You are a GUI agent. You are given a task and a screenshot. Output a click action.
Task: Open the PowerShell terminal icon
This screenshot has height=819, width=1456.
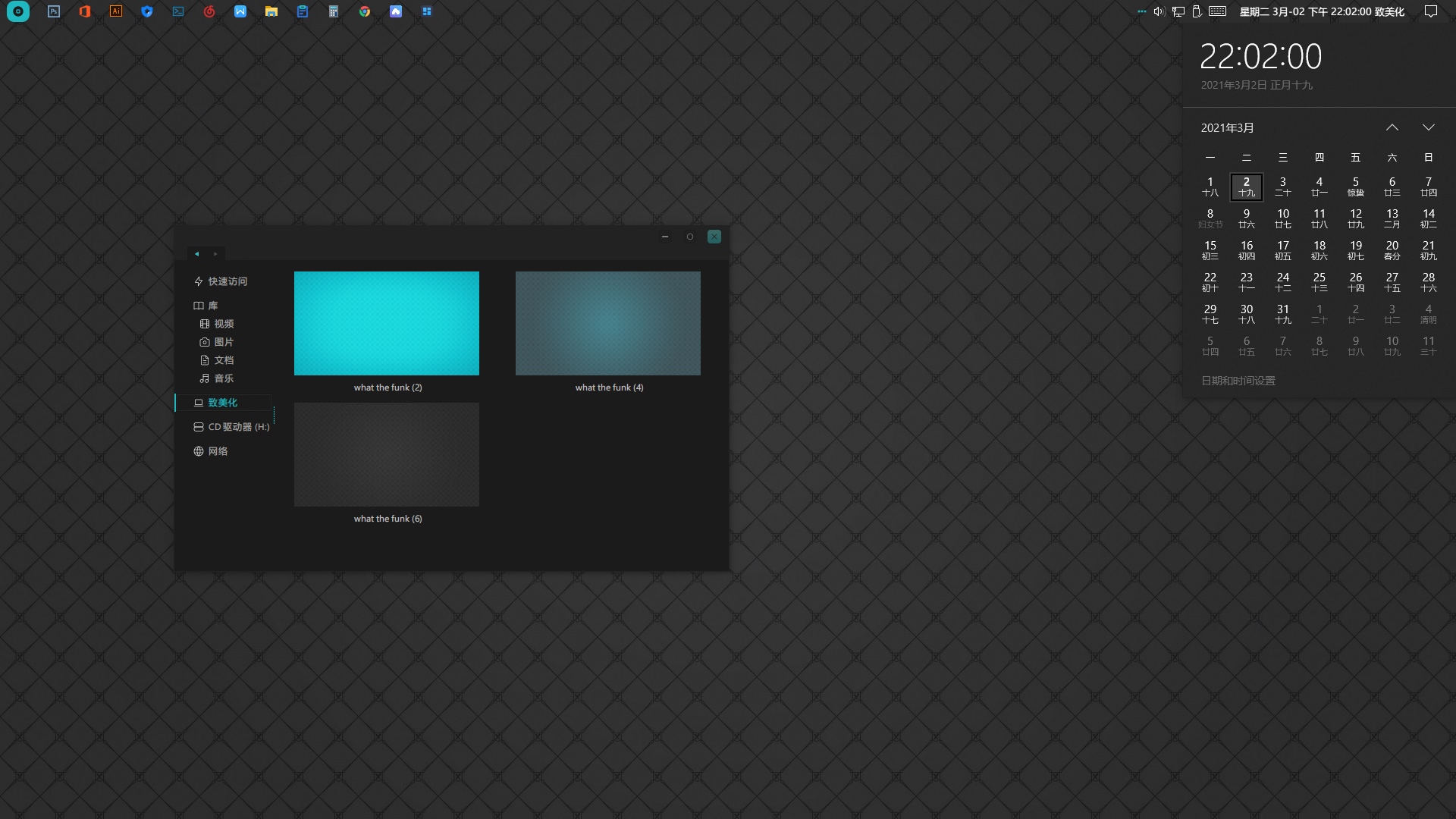pyautogui.click(x=178, y=11)
